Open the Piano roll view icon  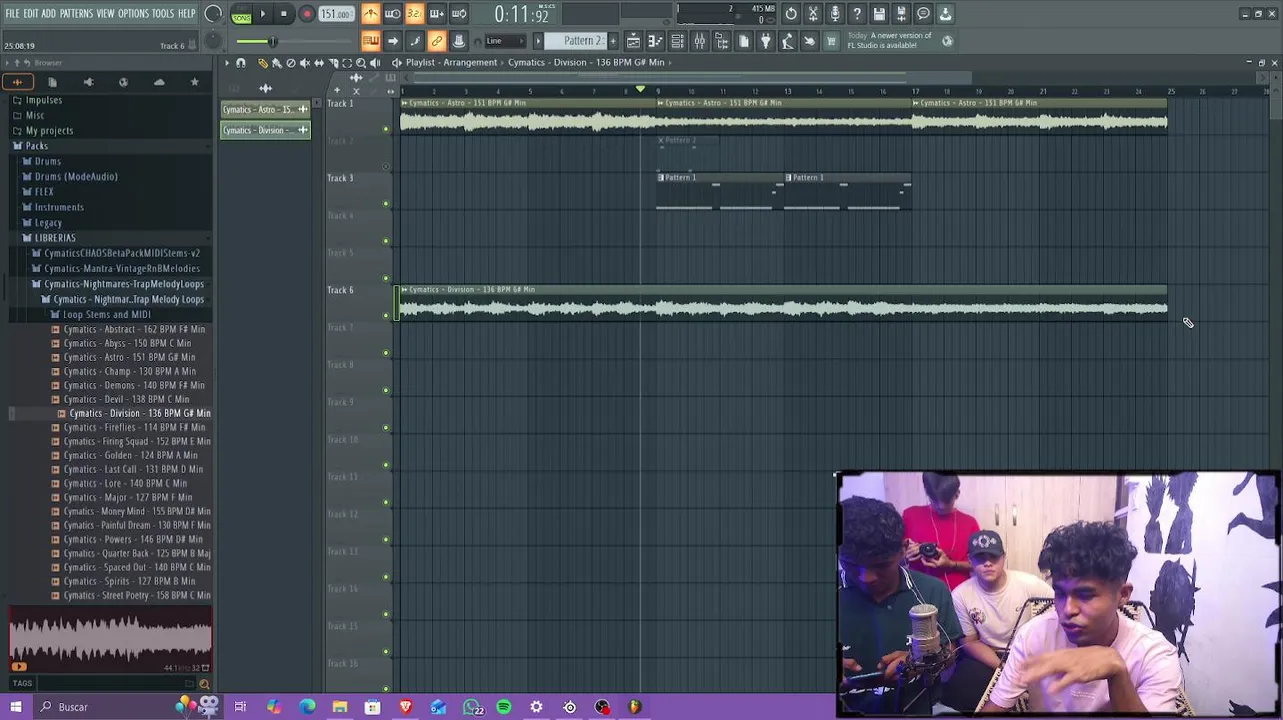(x=655, y=41)
